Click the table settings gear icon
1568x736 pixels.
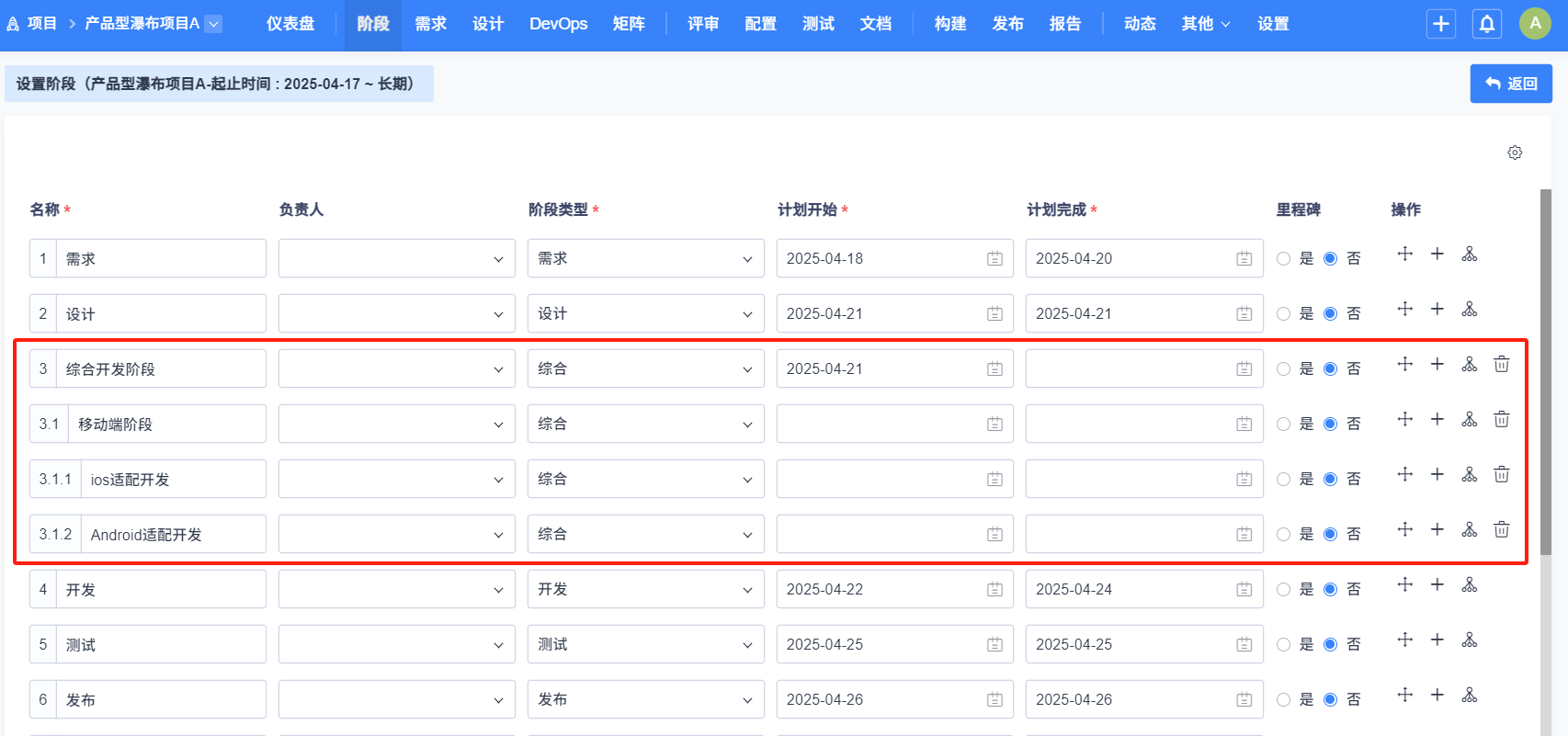[x=1515, y=153]
